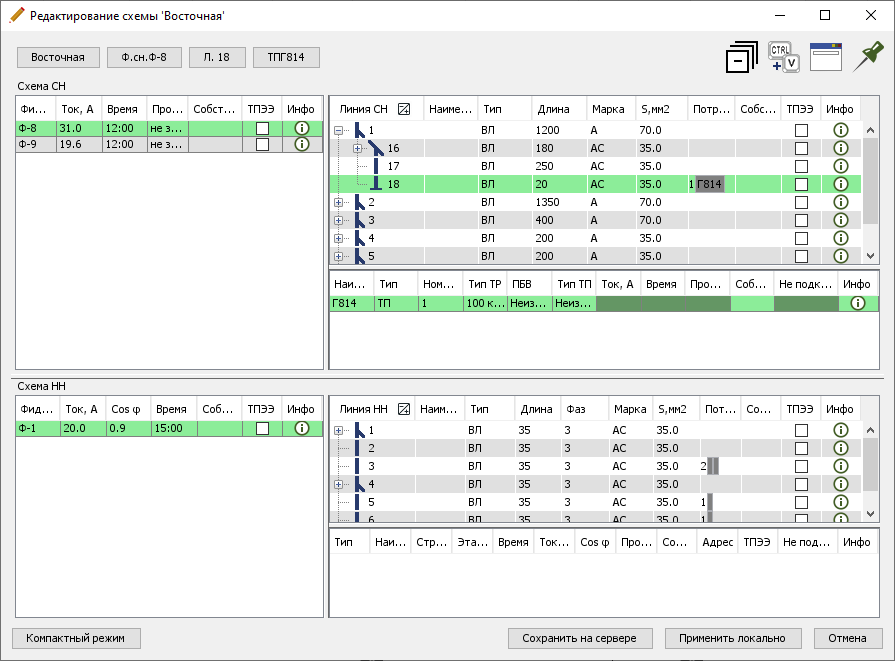Screen dimensions: 895x661
Task: Select the Л. 18 breadcrumb tab
Action: pos(217,57)
